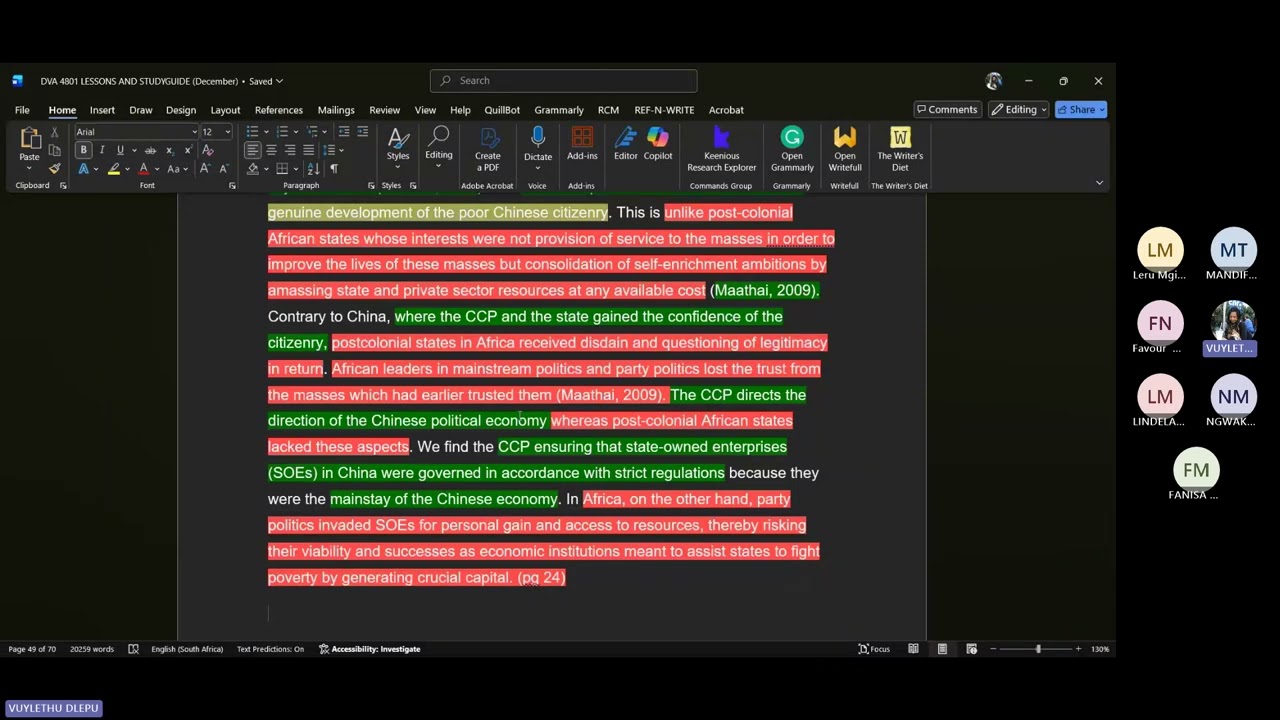Select MT participant avatar
The width and height of the screenshot is (1280, 720).
tap(1233, 250)
